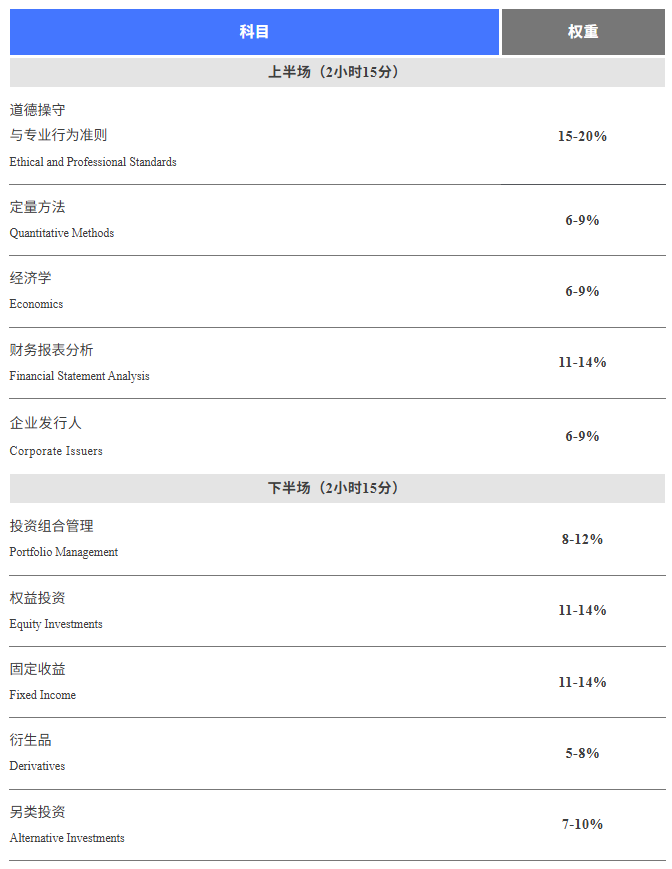Select the Economics subject label
Image resolution: width=672 pixels, height=869 pixels.
tap(36, 304)
